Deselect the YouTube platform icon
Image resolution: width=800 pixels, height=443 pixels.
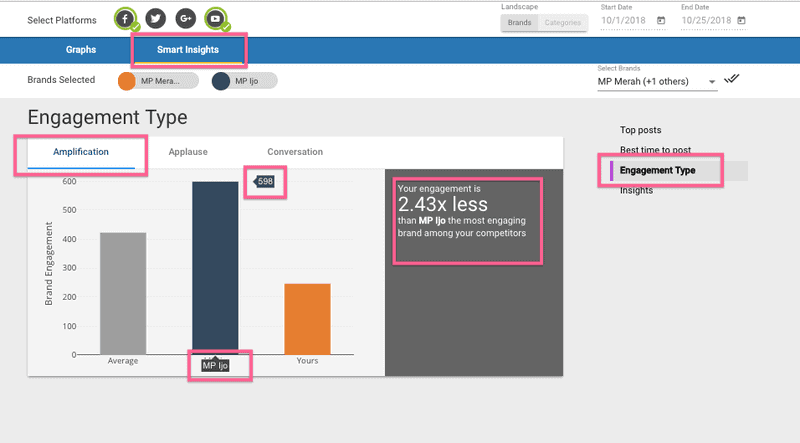coord(215,18)
